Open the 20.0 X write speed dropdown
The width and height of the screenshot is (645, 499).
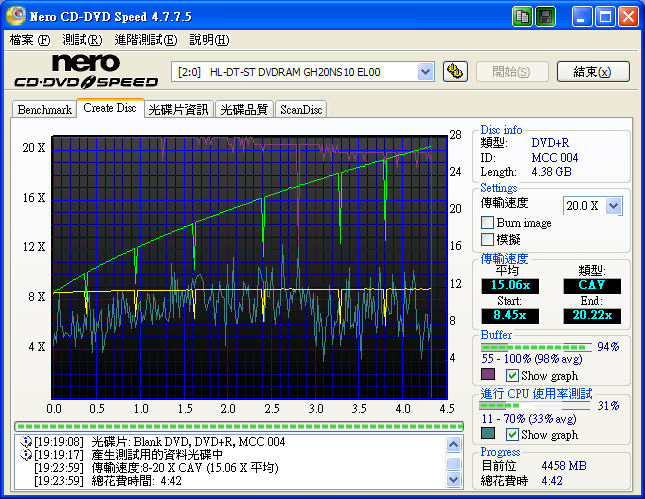coord(613,205)
